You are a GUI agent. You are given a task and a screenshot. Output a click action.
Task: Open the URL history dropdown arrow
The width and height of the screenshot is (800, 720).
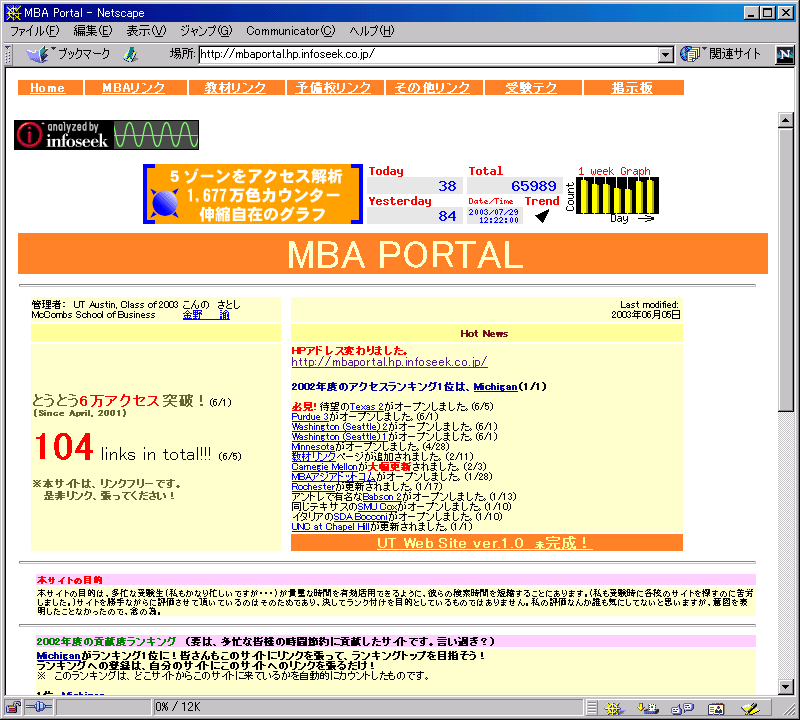click(x=665, y=55)
